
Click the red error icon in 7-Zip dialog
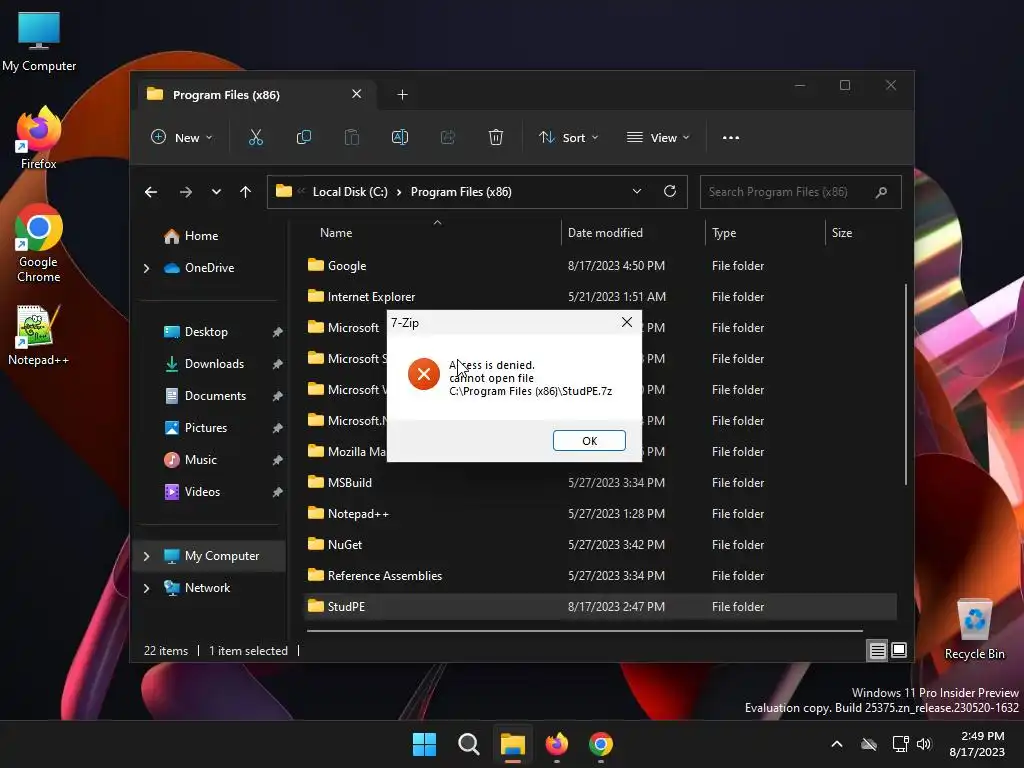tap(424, 374)
